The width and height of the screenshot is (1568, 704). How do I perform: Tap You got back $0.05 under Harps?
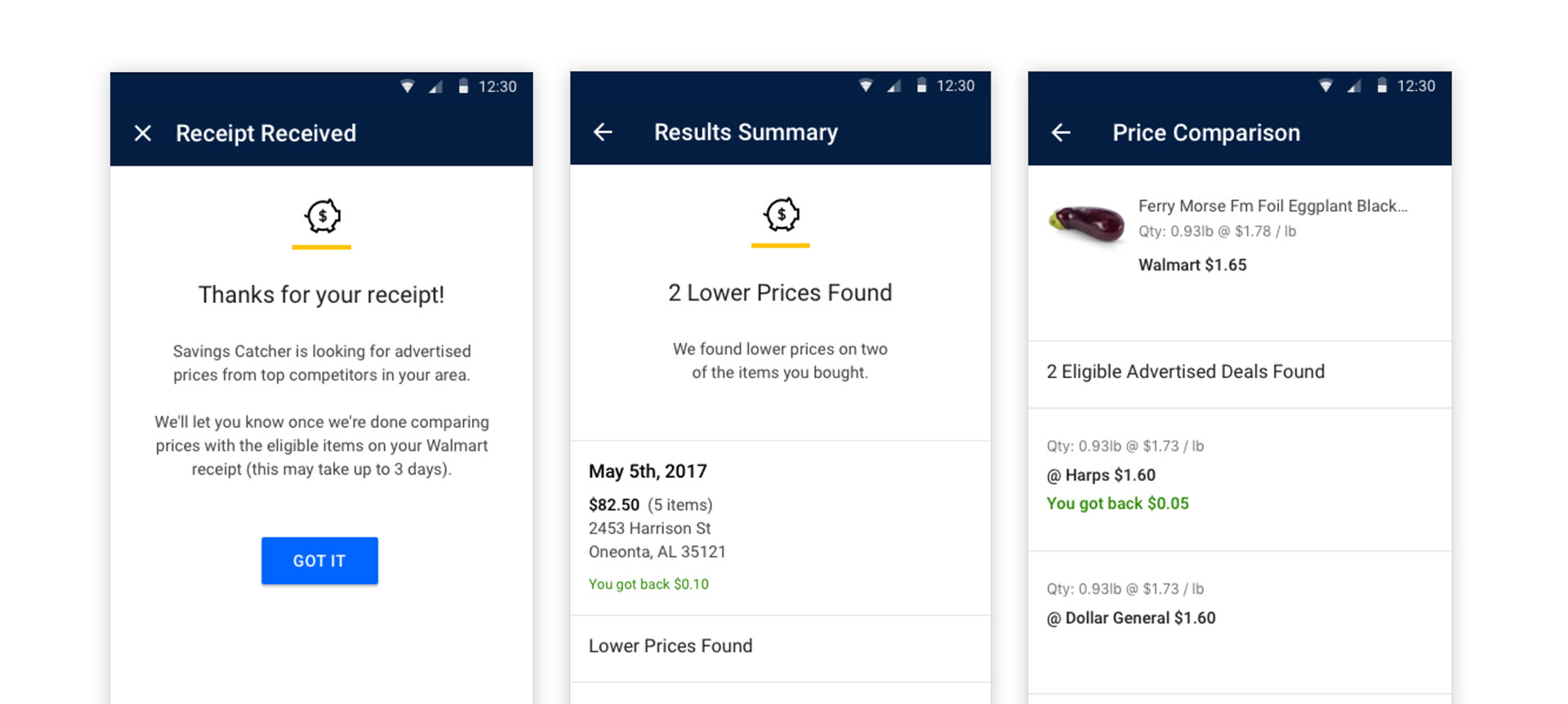[x=1117, y=503]
